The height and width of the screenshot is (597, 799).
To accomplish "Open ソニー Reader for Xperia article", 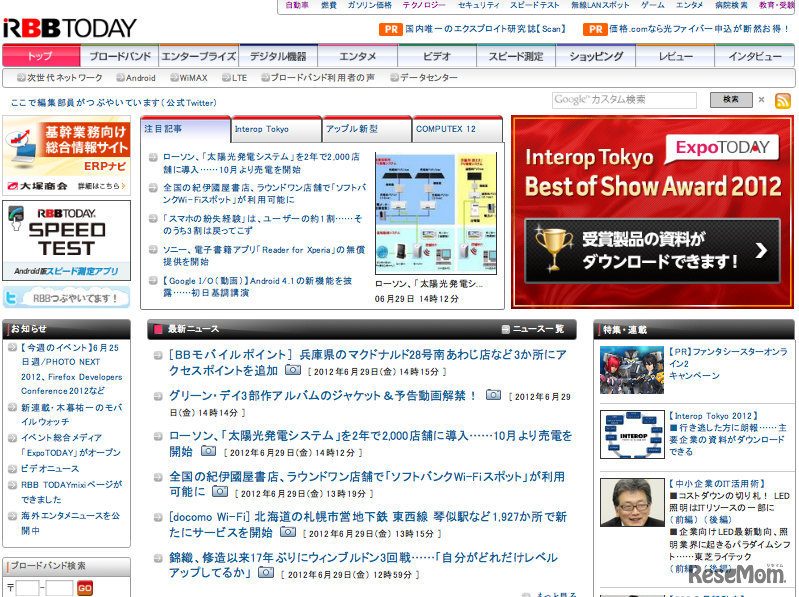I will (264, 256).
